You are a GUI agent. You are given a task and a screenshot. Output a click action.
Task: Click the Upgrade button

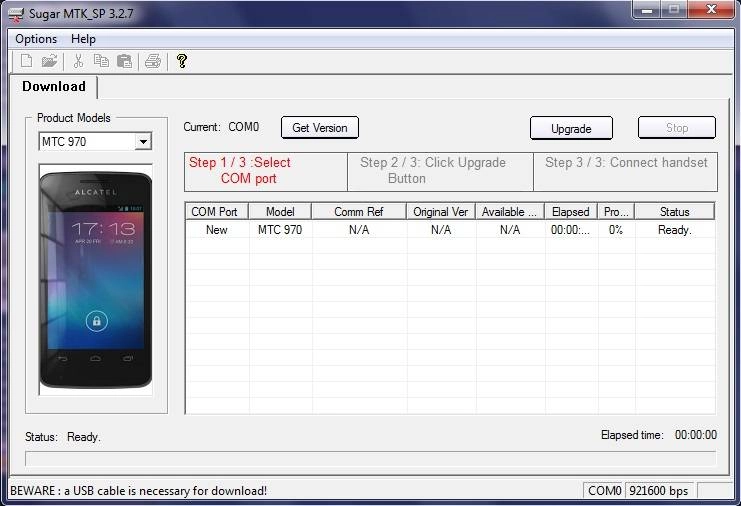571,129
